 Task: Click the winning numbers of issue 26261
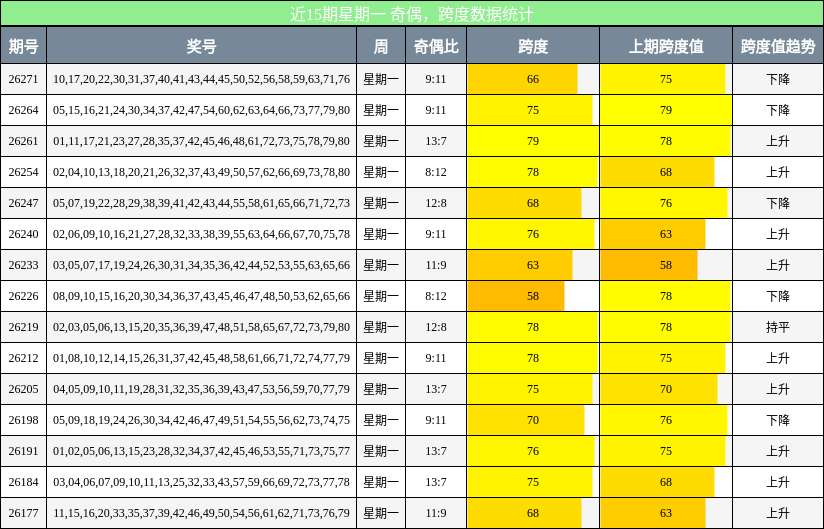pyautogui.click(x=202, y=141)
